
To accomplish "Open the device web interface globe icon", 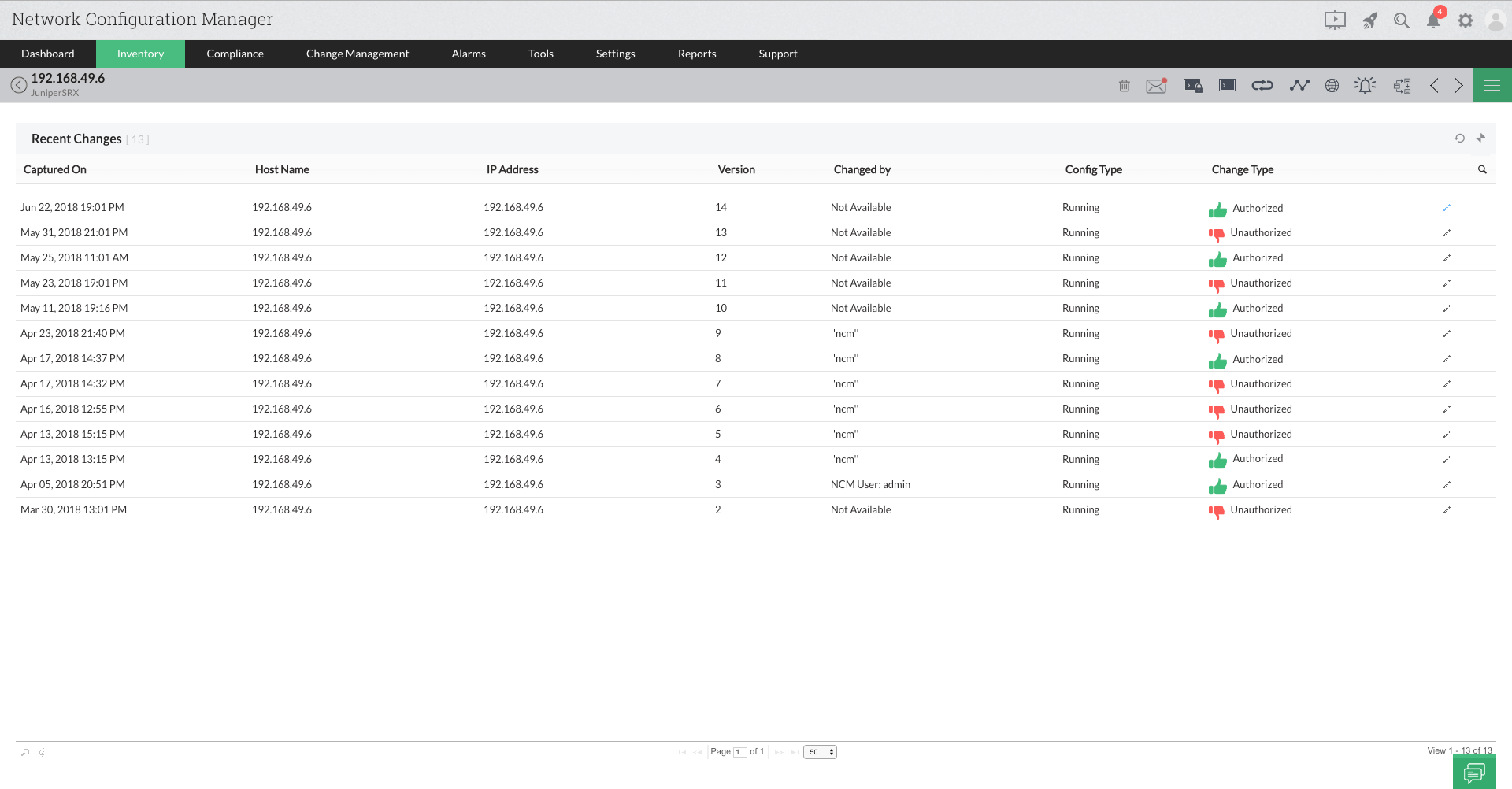I will (x=1332, y=85).
